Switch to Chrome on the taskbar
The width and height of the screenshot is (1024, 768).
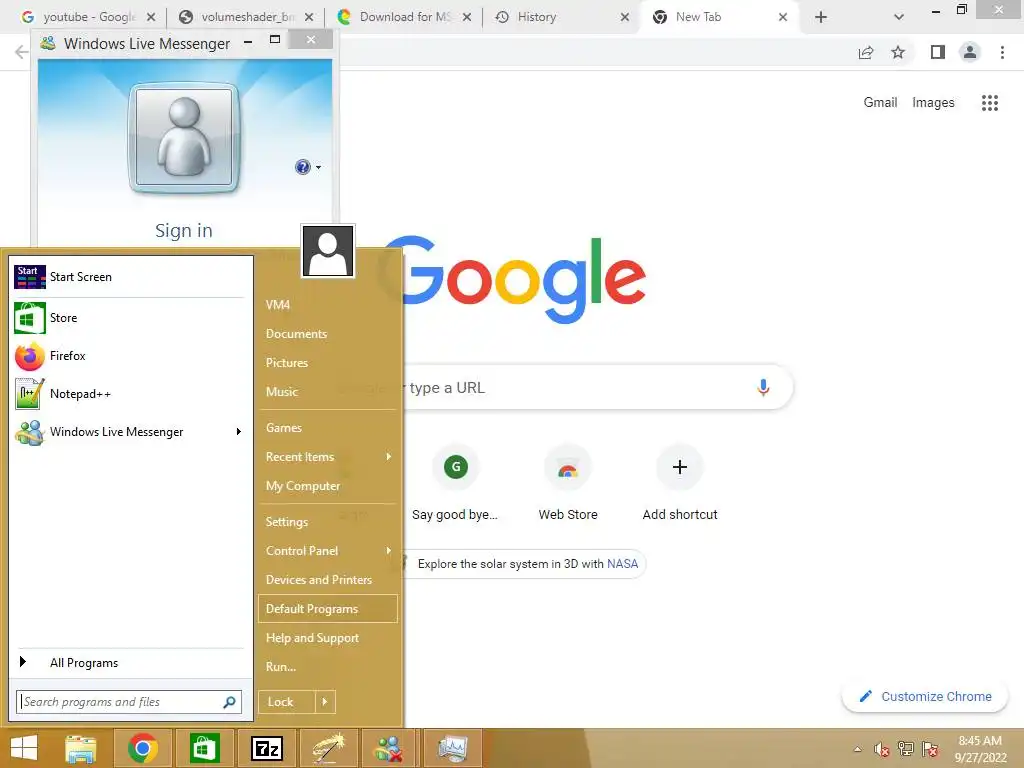143,748
